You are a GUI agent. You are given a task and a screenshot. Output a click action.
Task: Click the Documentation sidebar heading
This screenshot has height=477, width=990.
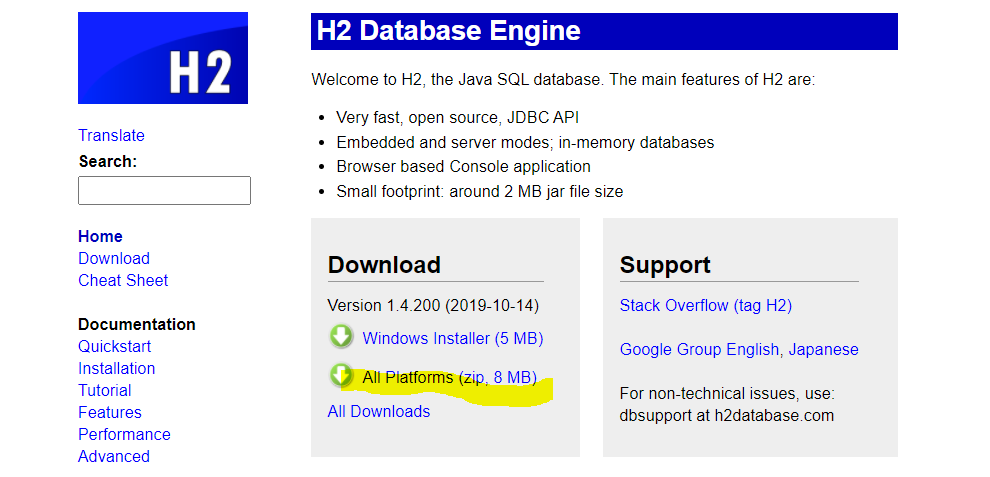point(136,325)
